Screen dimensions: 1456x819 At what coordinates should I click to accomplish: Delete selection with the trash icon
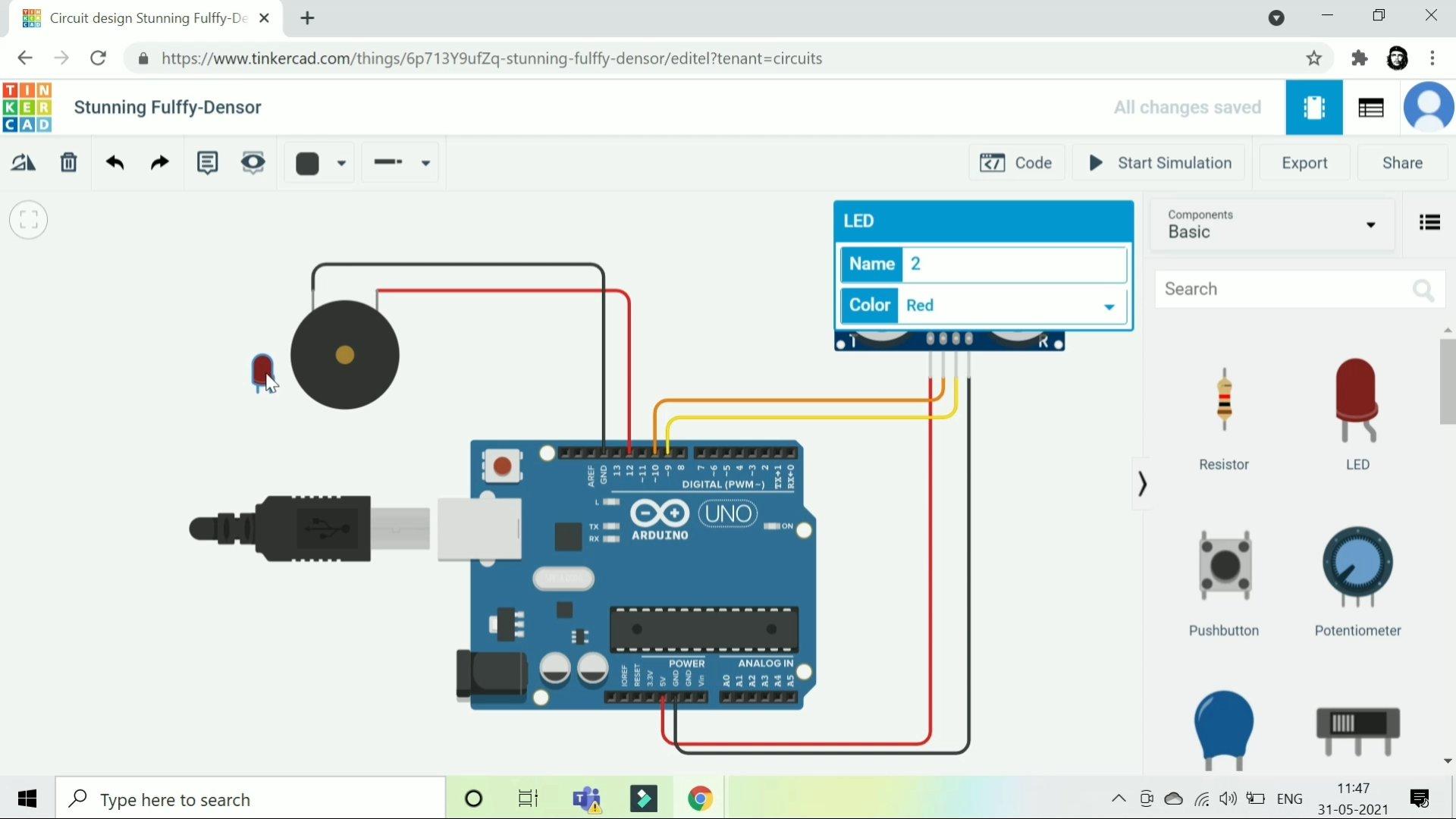pos(69,163)
